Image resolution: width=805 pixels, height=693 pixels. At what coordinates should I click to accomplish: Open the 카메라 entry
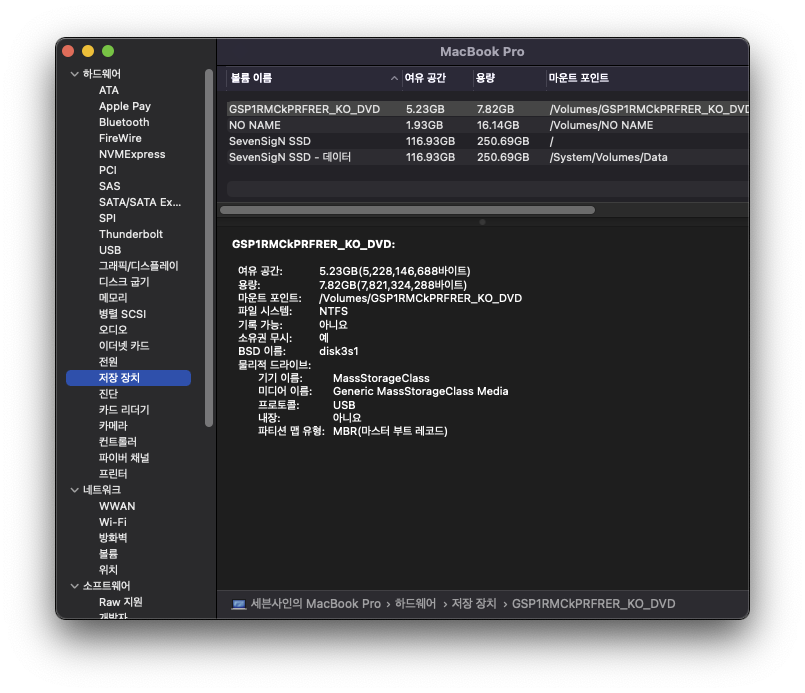pos(113,426)
